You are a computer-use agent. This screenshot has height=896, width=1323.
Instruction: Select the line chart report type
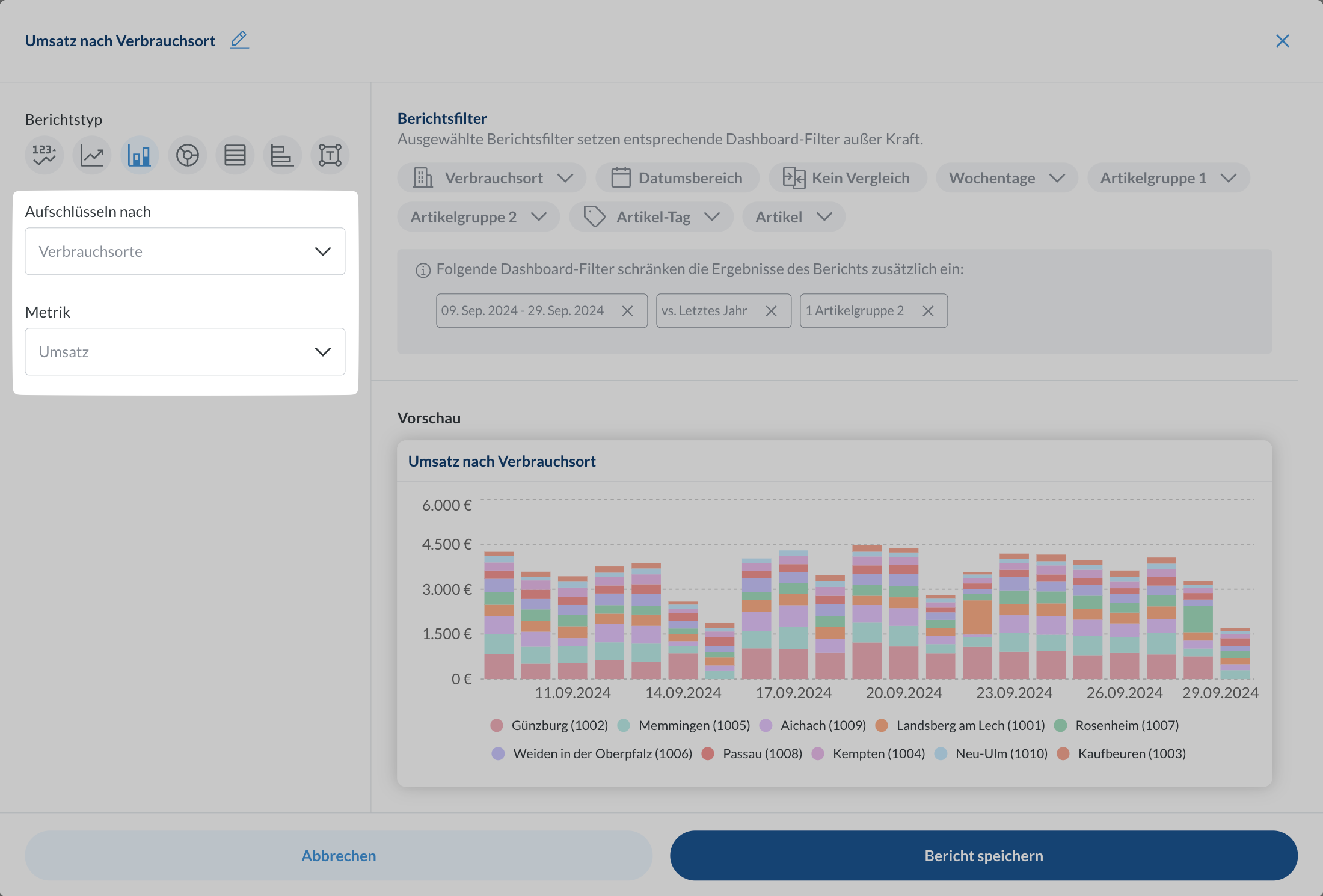tap(92, 155)
